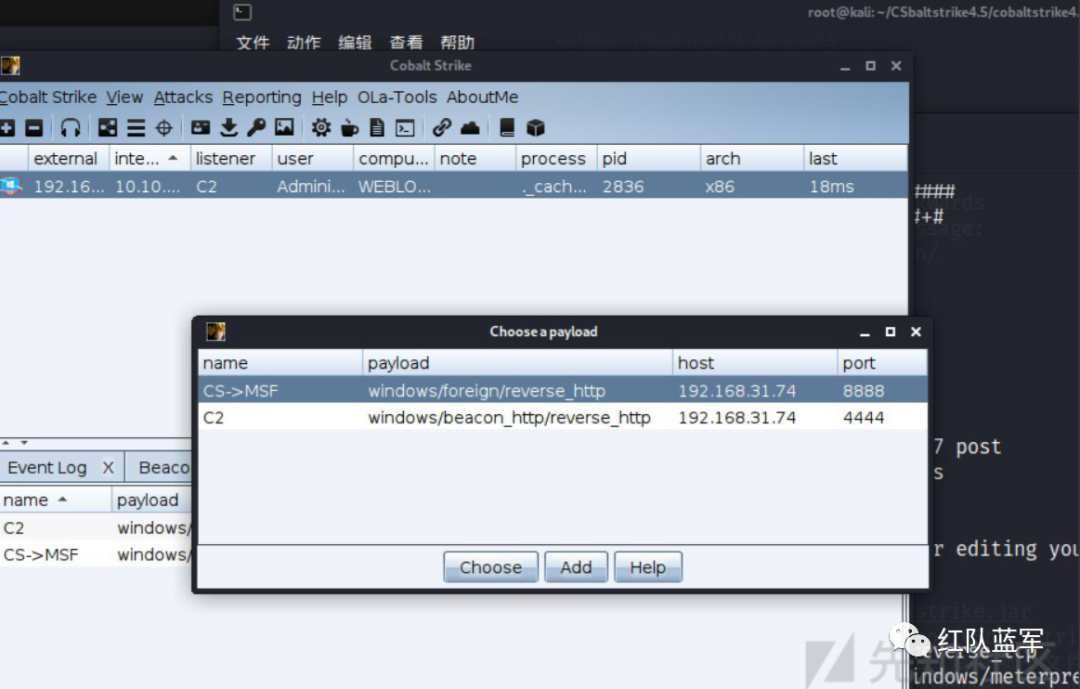The height and width of the screenshot is (689, 1080).
Task: Show targets view crosshair icon
Action: tap(164, 127)
